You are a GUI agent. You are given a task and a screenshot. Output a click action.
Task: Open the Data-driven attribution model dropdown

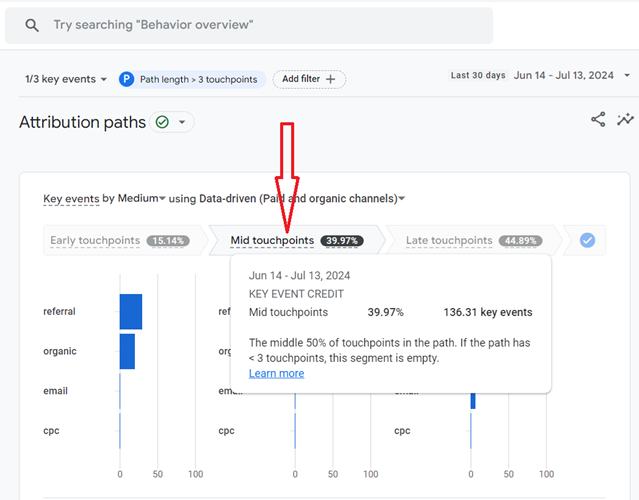pos(302,198)
